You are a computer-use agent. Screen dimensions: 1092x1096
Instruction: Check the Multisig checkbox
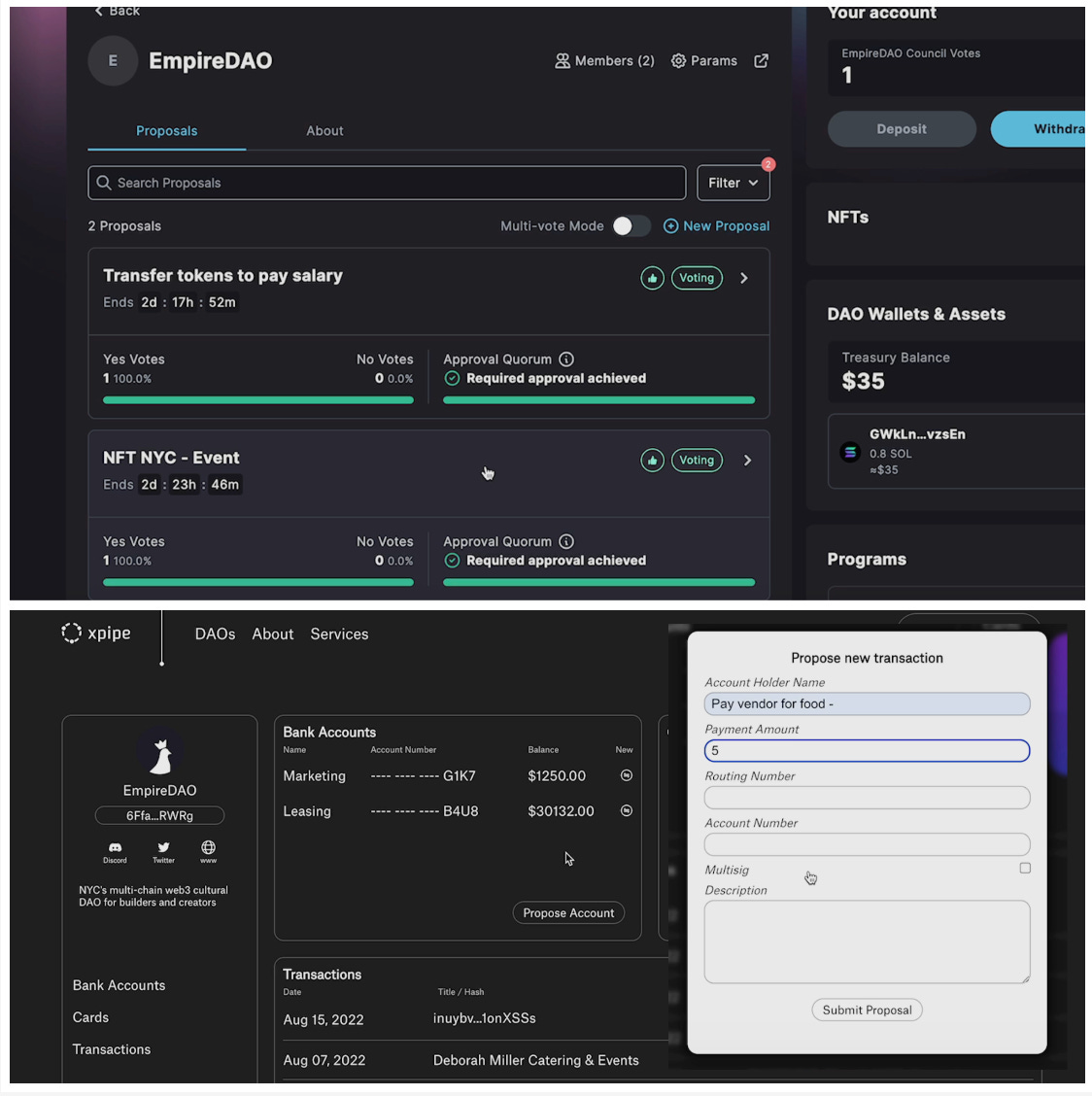click(x=1025, y=868)
